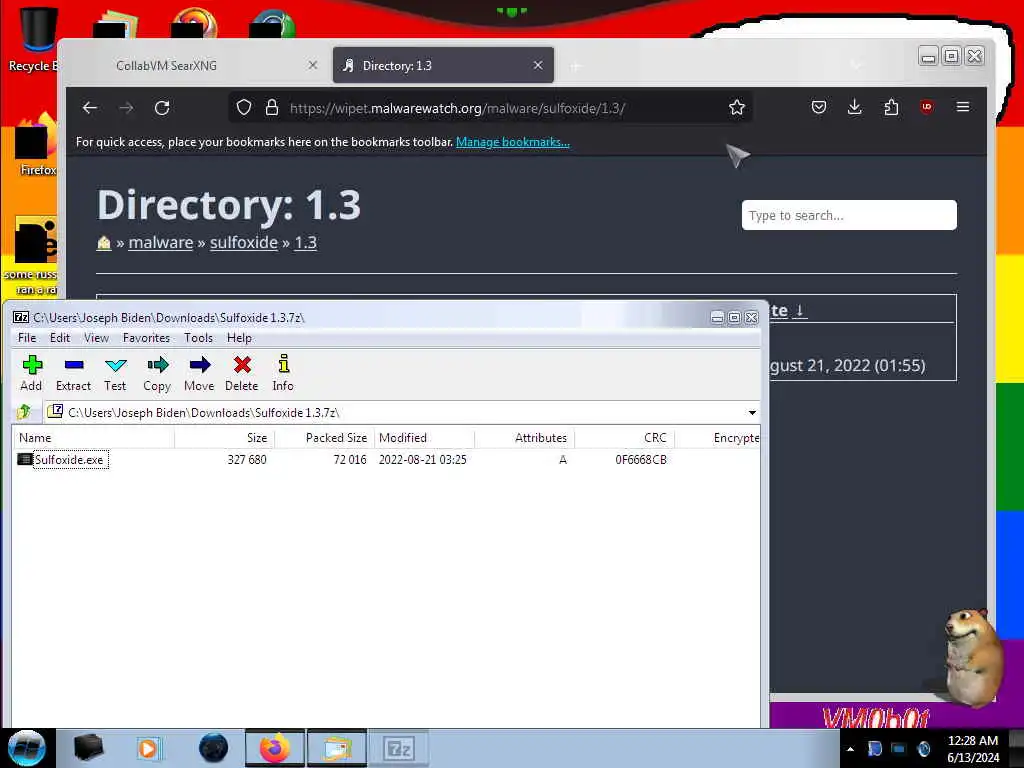The width and height of the screenshot is (1024, 768).
Task: Click the Firefox back arrow
Action: pyautogui.click(x=90, y=108)
